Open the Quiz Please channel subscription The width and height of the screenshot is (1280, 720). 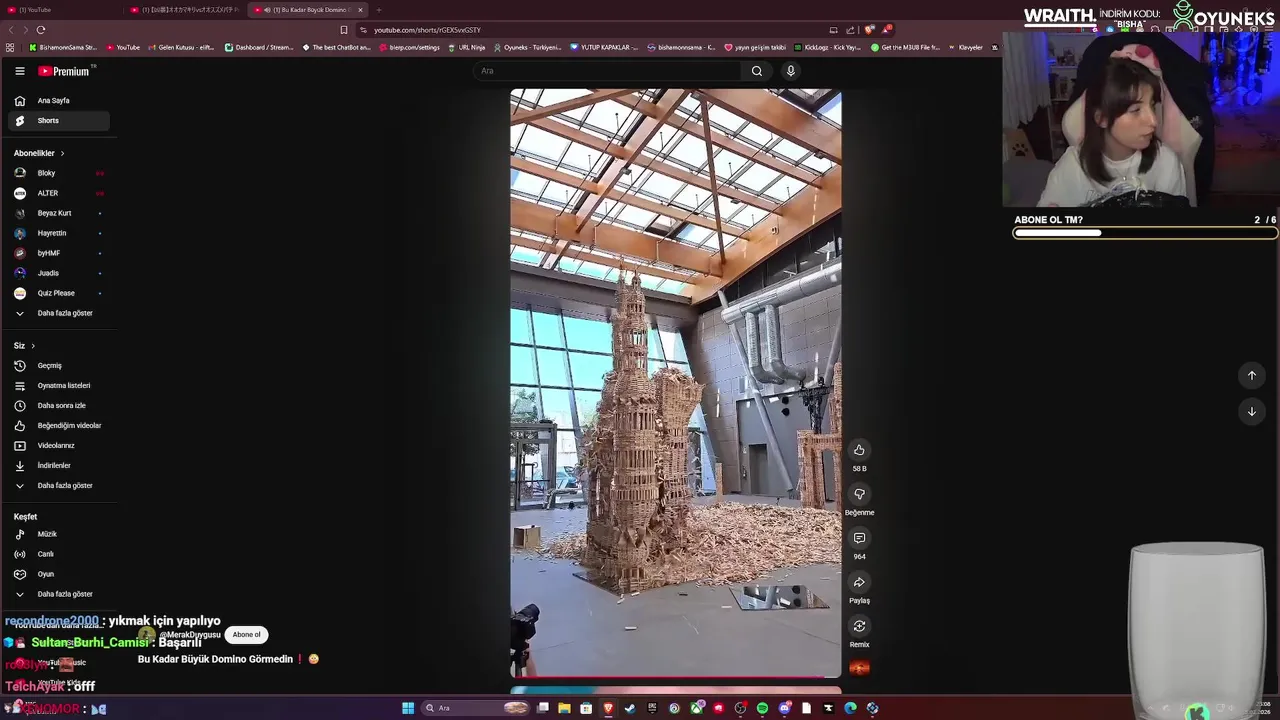(59, 293)
